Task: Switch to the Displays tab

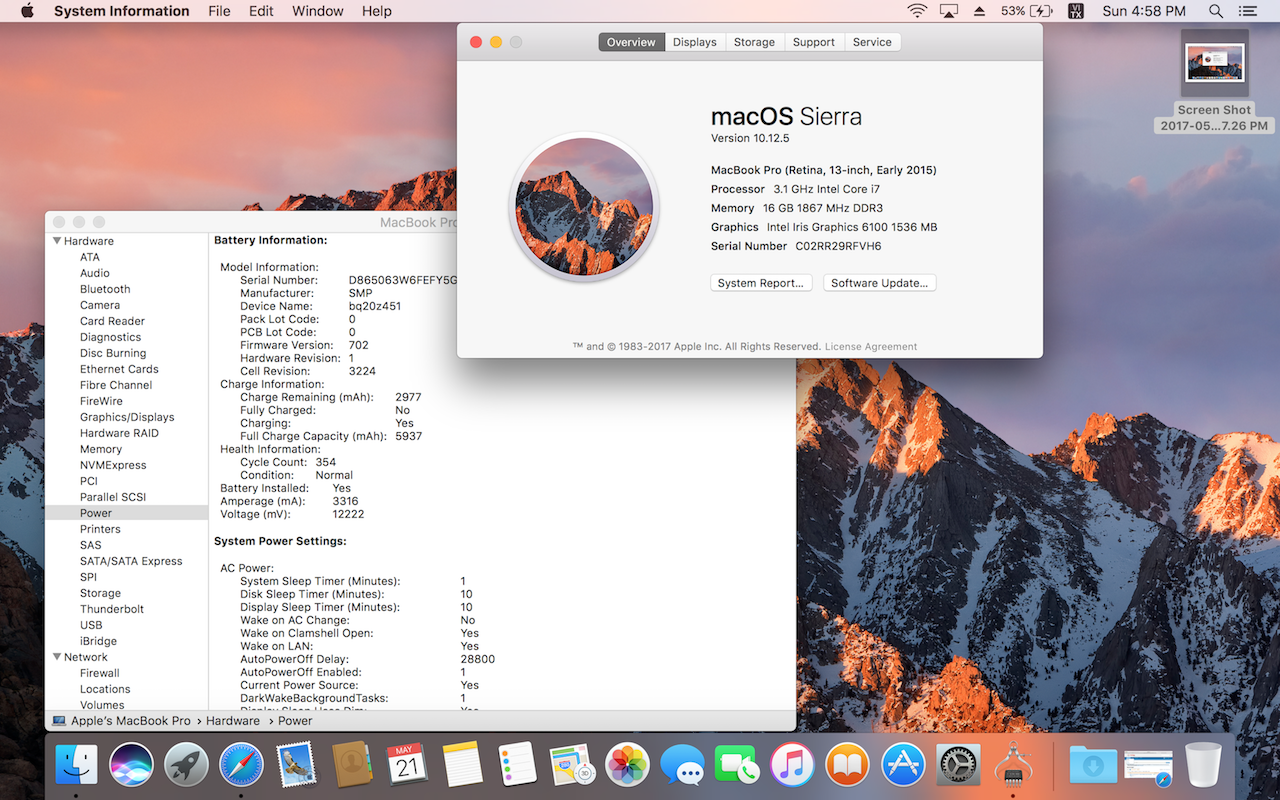Action: coord(694,42)
